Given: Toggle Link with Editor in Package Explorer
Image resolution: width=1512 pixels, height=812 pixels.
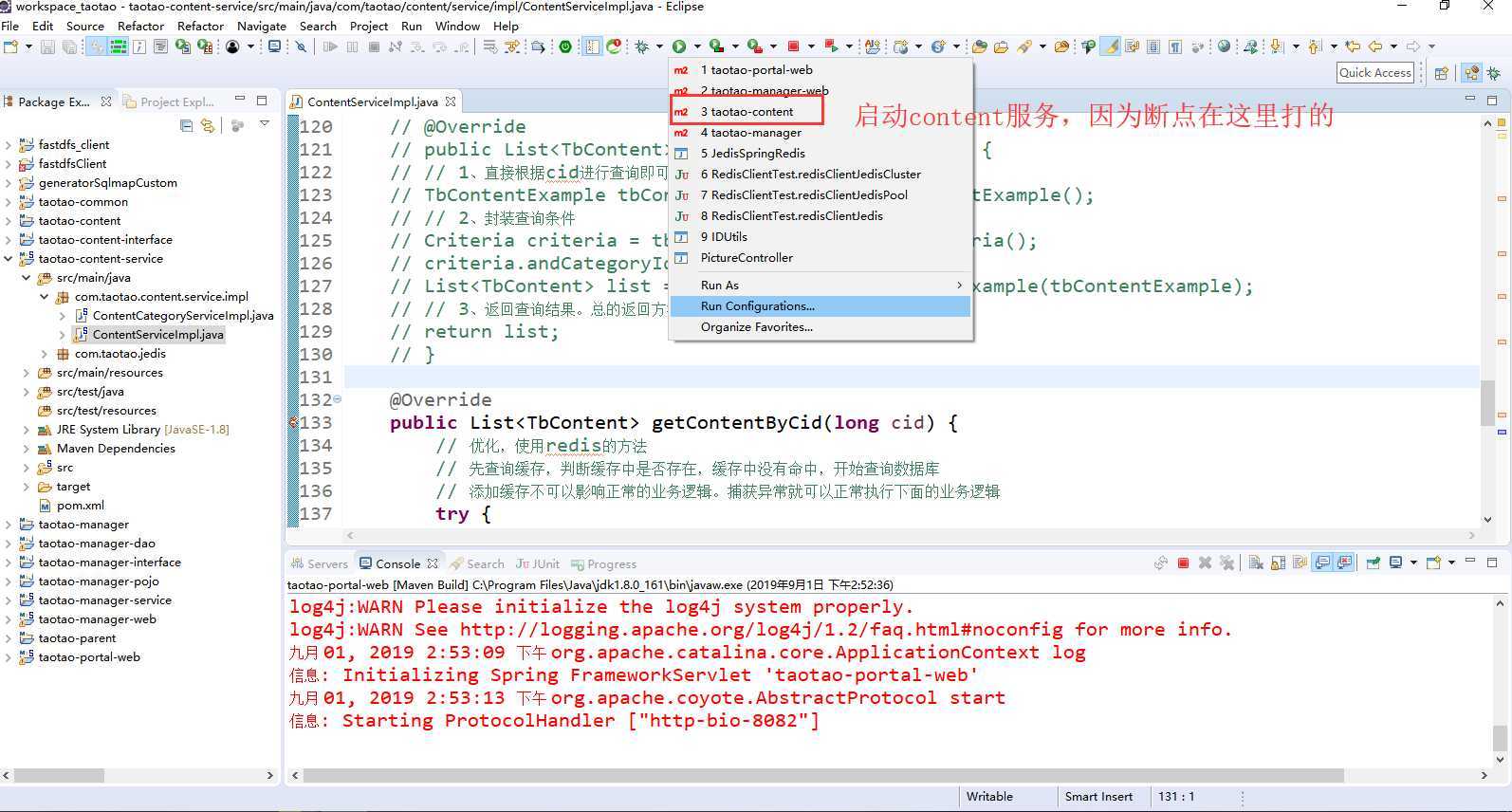Looking at the screenshot, I should pos(208,125).
